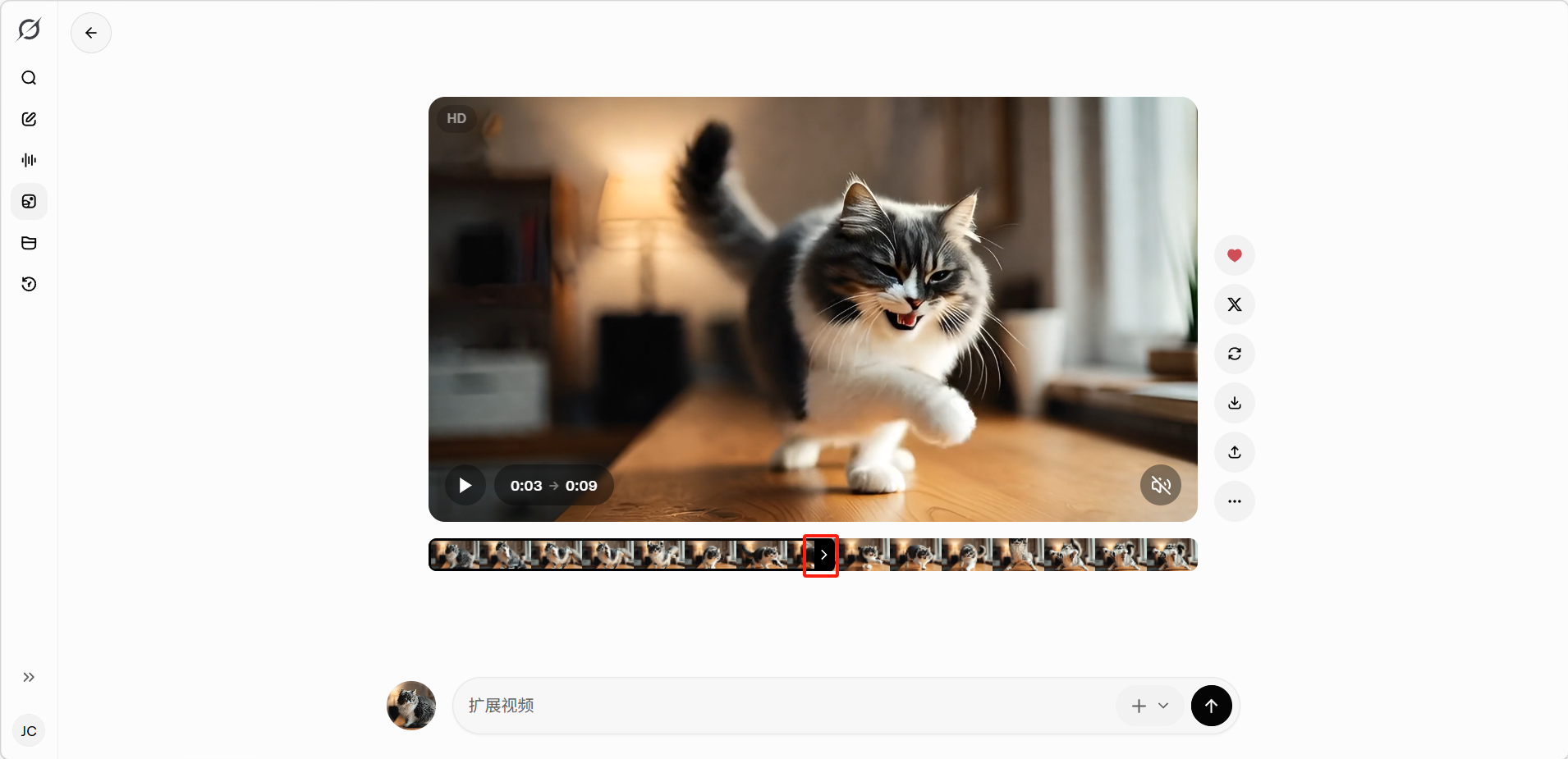
Task: Toggle the red heart like button
Action: point(1234,255)
